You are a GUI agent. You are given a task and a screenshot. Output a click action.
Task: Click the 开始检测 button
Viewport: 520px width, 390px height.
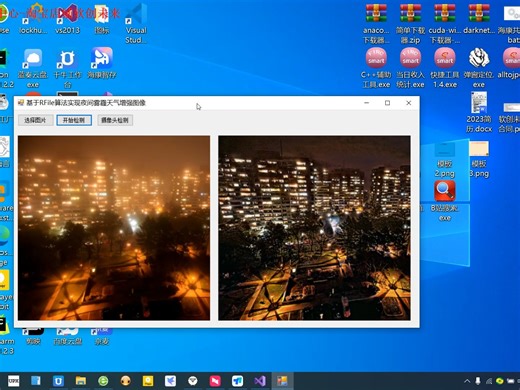point(74,120)
